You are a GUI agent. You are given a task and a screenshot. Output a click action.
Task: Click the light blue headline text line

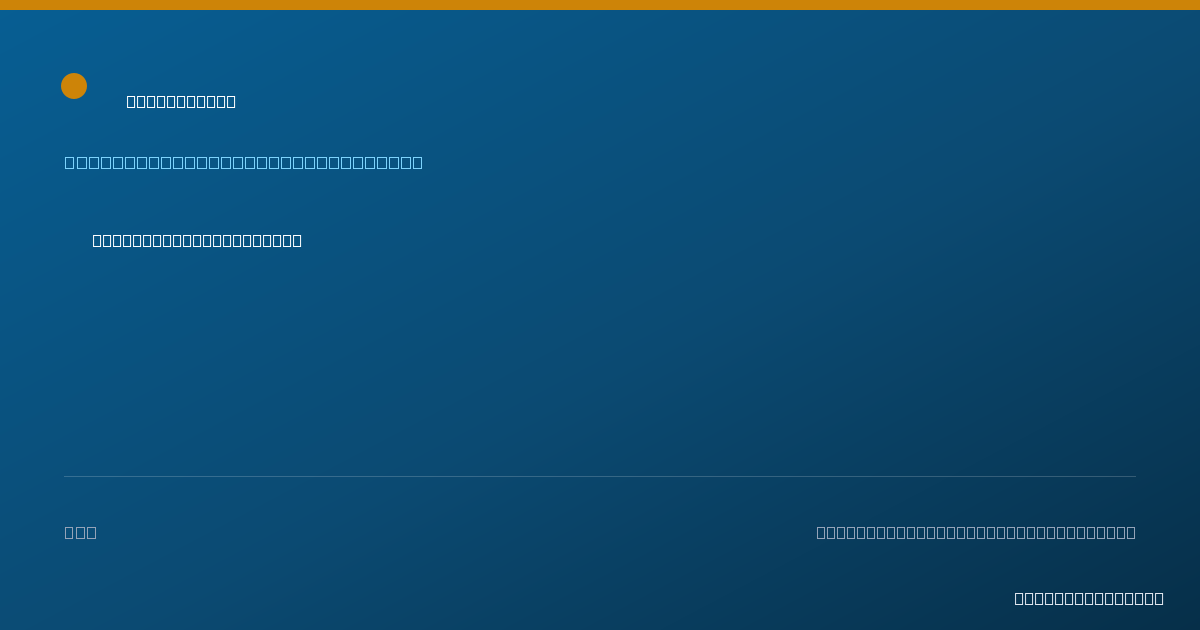(244, 162)
